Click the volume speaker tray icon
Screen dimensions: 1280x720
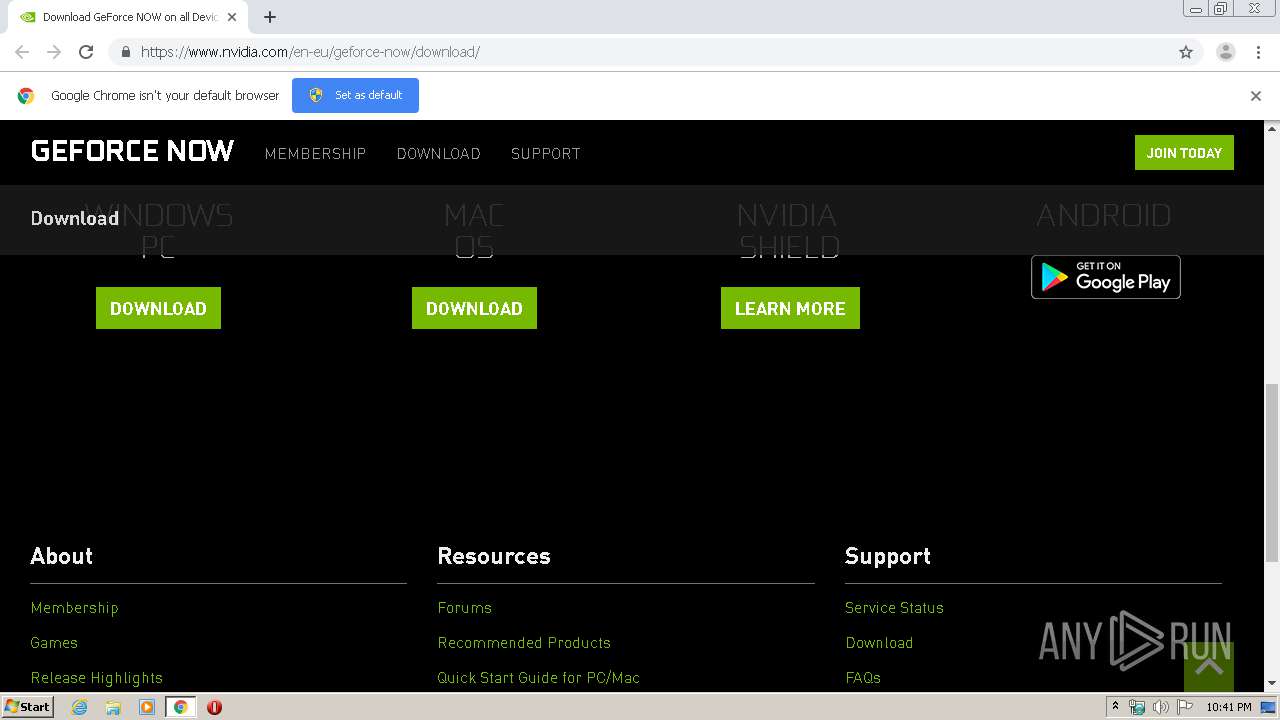(1161, 707)
